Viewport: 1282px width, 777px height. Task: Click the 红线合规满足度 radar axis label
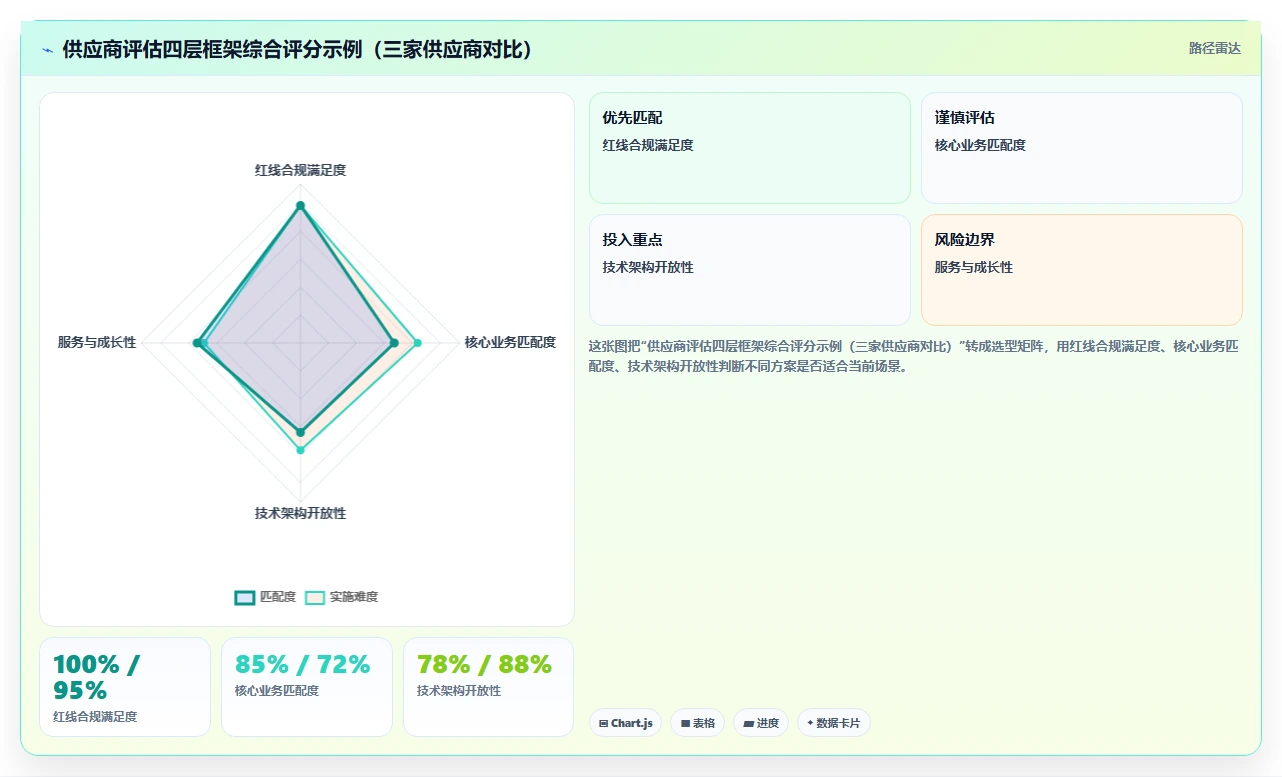point(300,170)
